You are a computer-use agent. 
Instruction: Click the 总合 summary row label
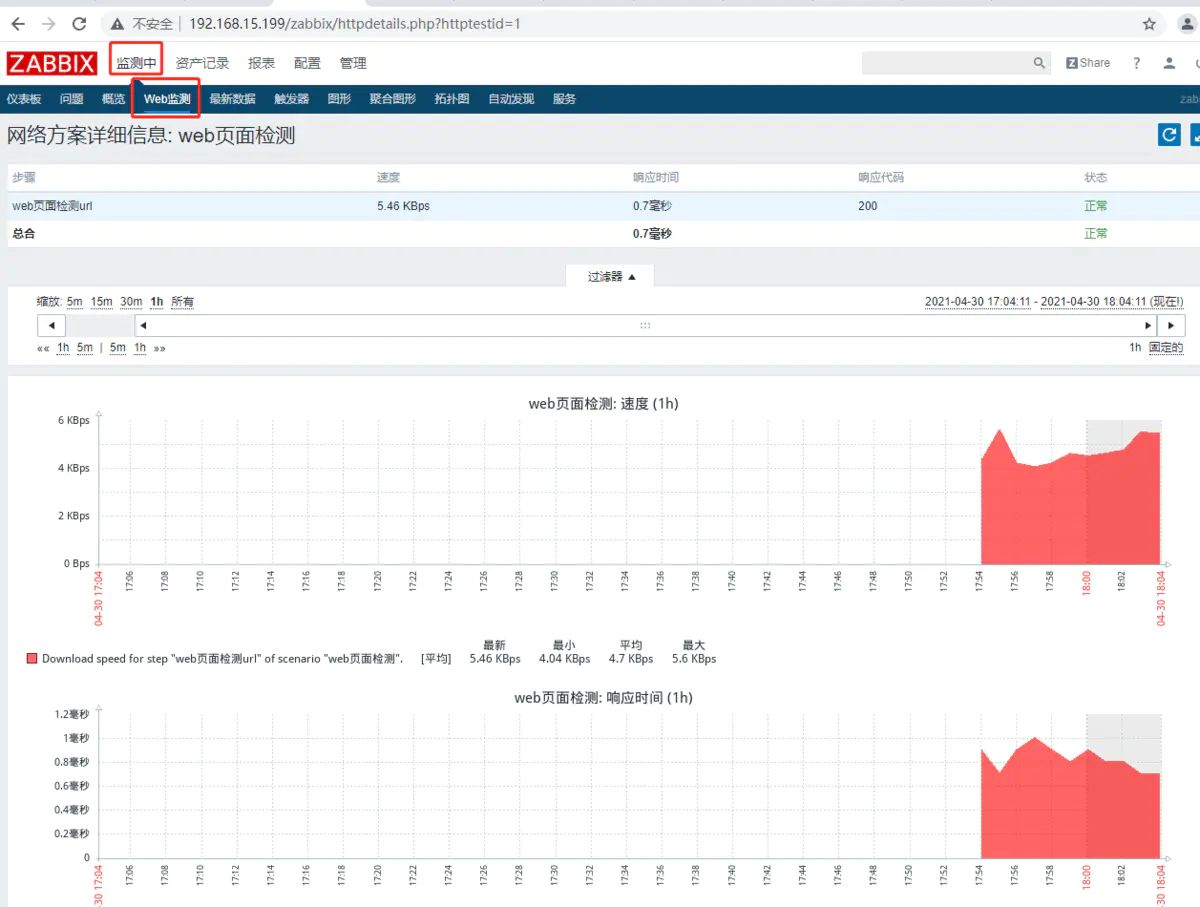(x=24, y=233)
